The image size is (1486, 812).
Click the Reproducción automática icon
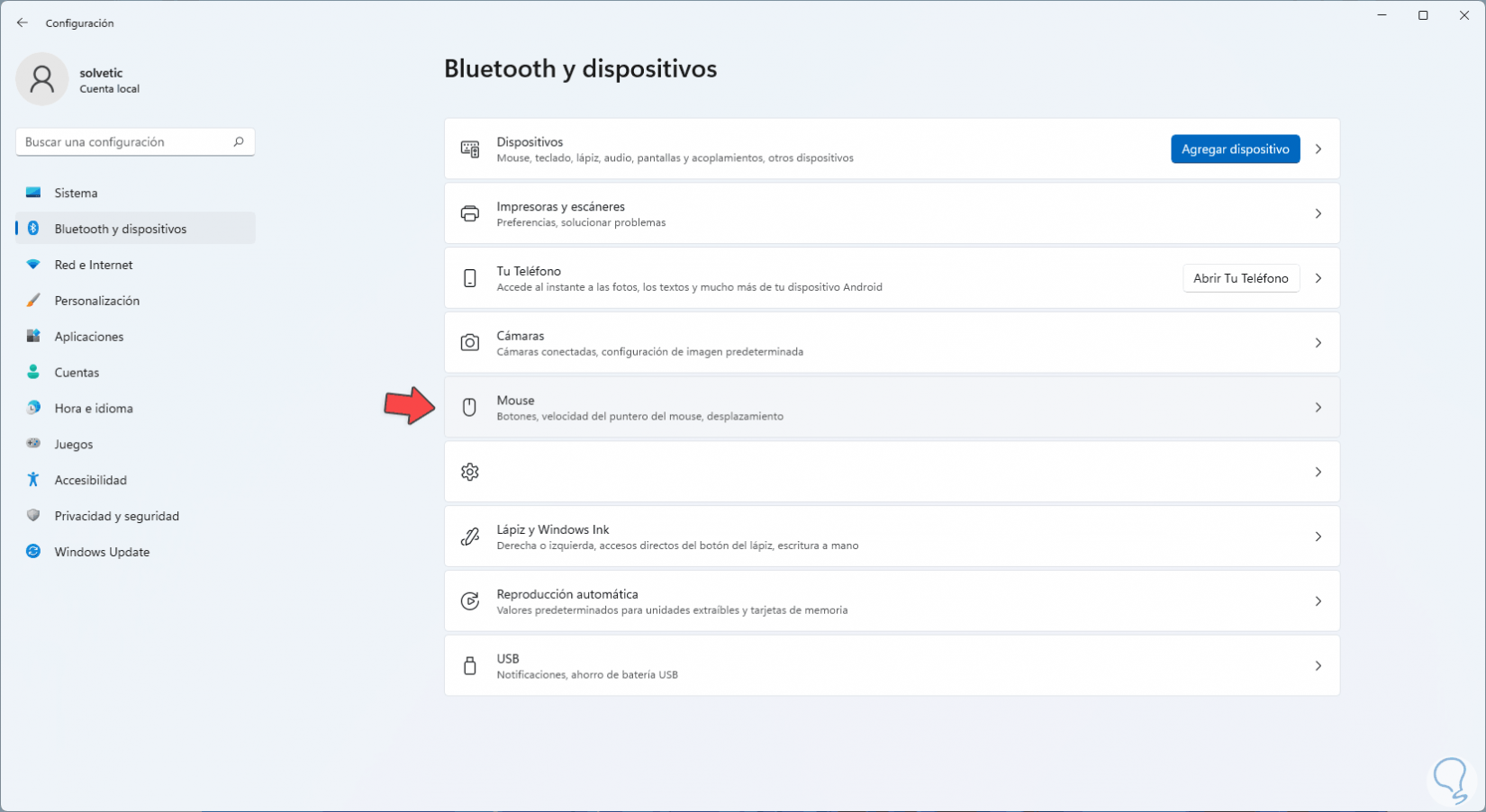[469, 601]
